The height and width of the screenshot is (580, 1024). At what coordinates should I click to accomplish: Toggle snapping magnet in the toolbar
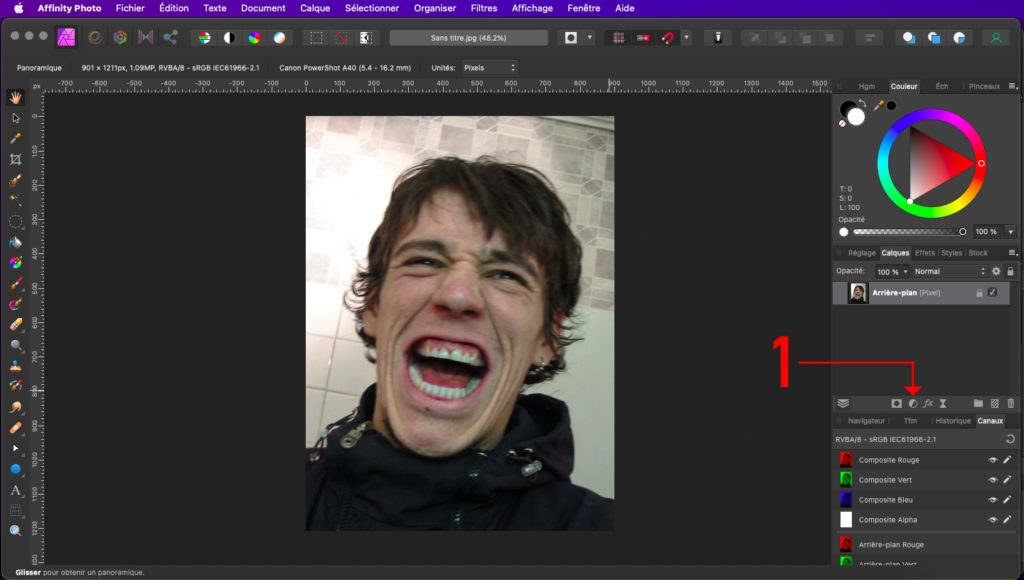667,38
